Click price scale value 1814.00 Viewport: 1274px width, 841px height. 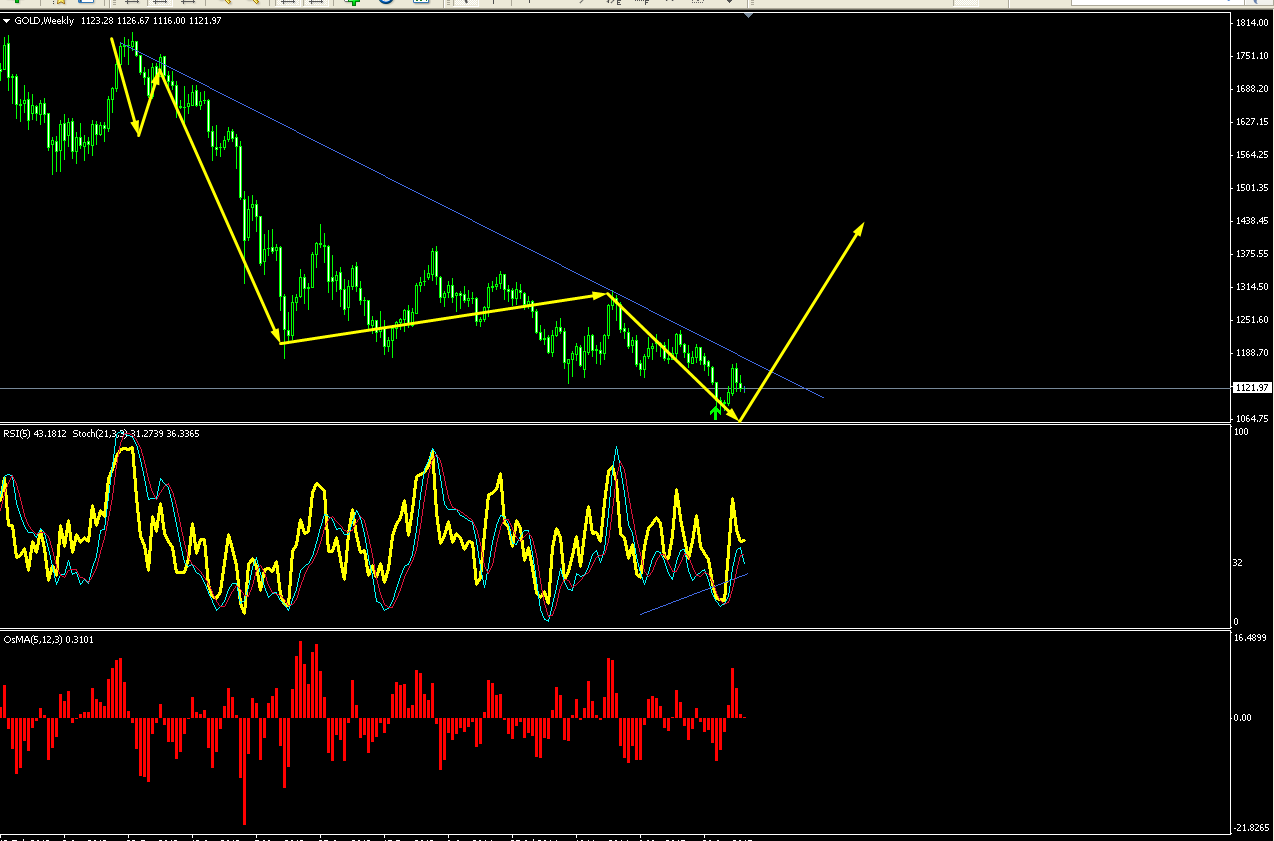(1250, 22)
